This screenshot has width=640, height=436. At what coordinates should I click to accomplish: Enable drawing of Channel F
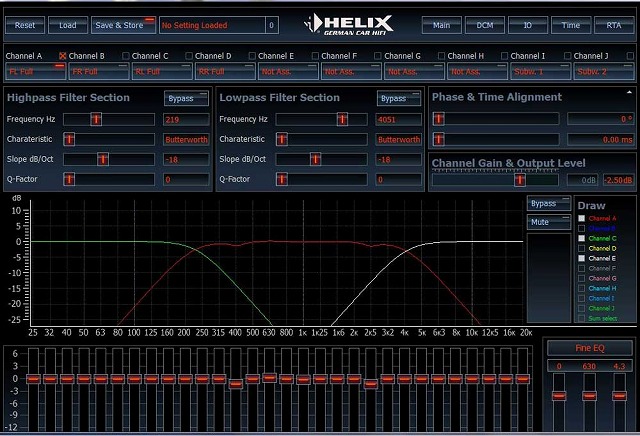point(582,268)
